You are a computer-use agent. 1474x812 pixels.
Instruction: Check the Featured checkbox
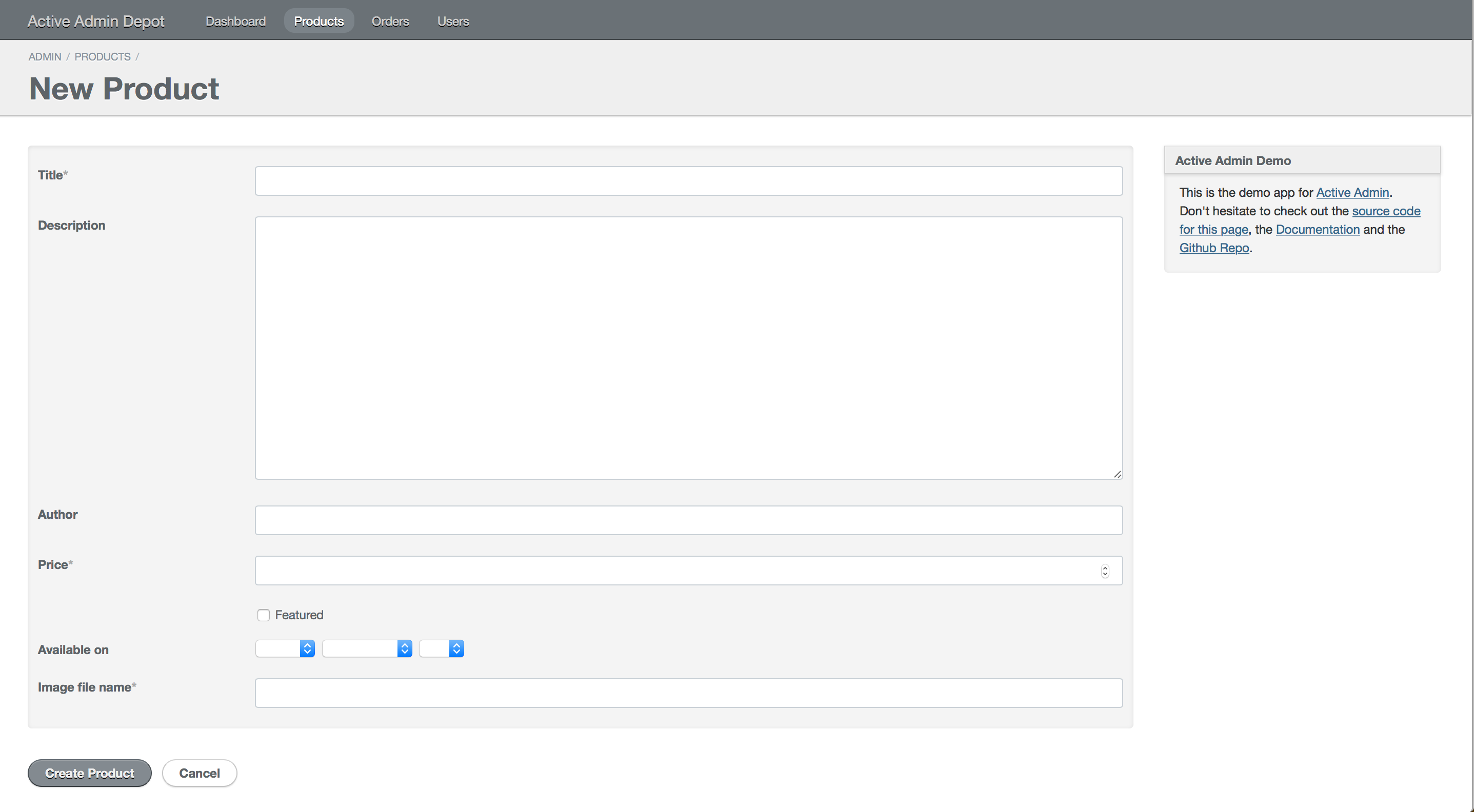click(x=263, y=615)
